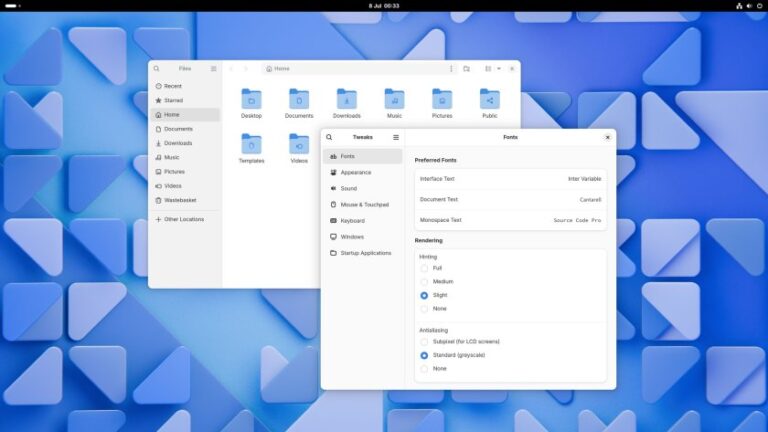Select the Fonts page in Tweaks
Screen dimensions: 768x432
363,156
